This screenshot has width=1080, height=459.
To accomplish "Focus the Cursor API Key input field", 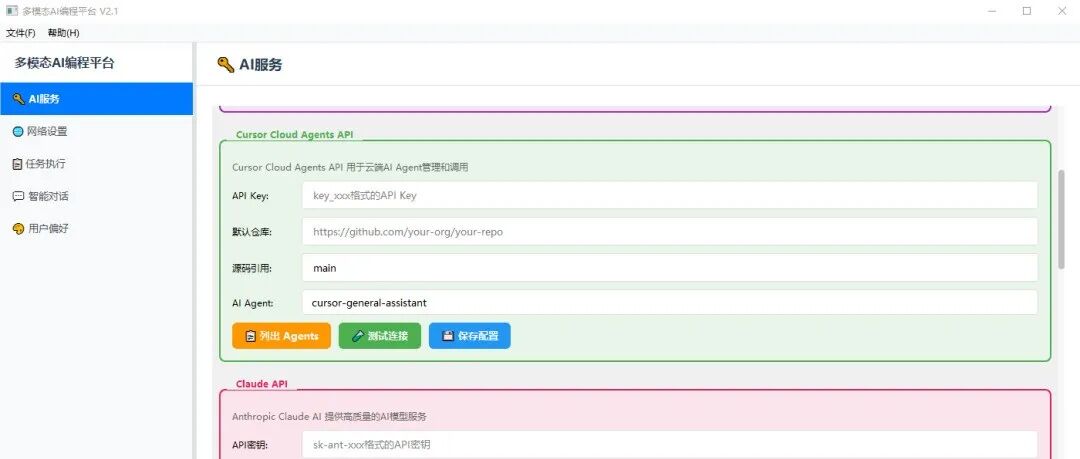I will (x=669, y=195).
